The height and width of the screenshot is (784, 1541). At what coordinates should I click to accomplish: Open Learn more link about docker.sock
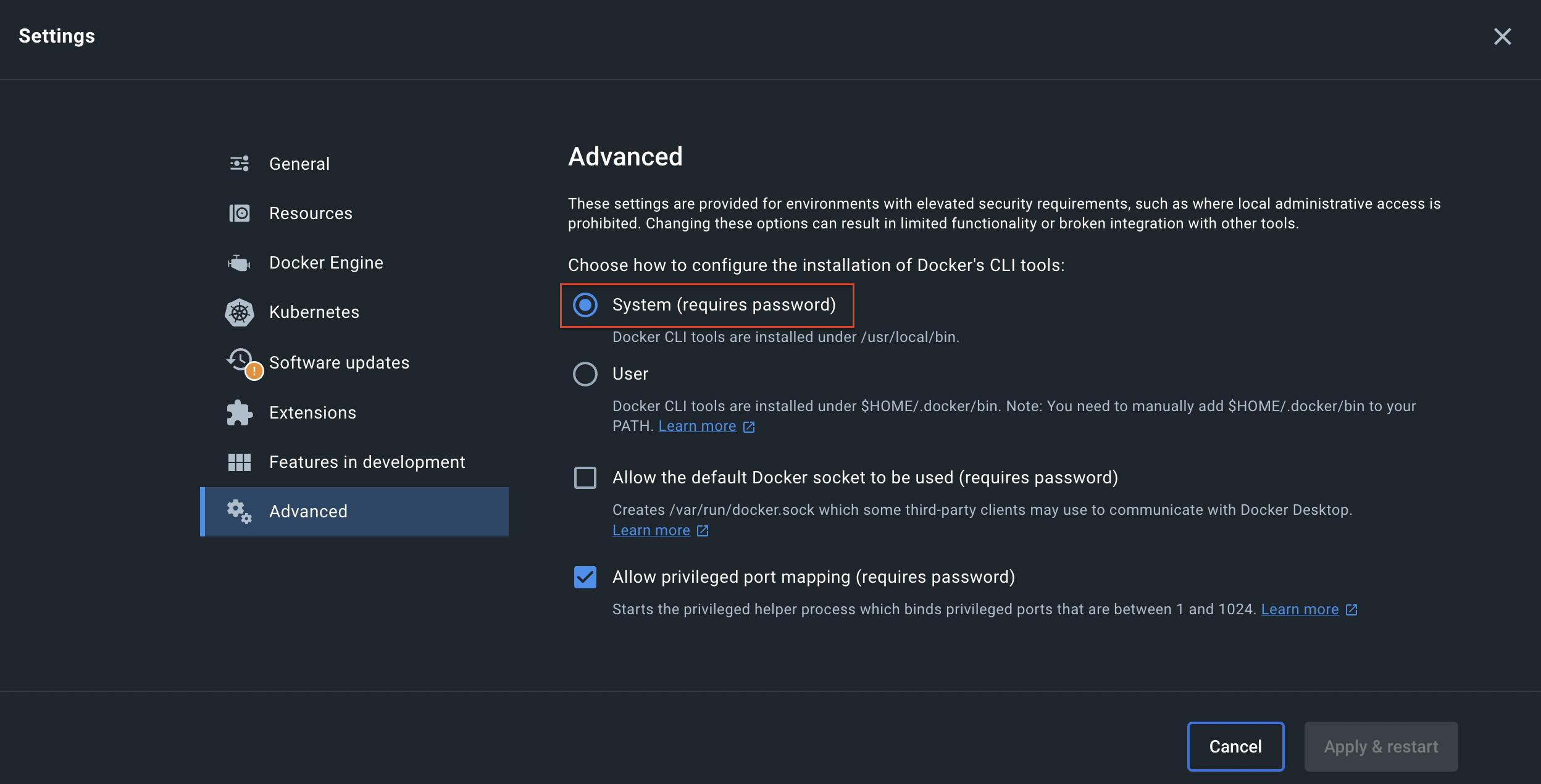click(651, 530)
